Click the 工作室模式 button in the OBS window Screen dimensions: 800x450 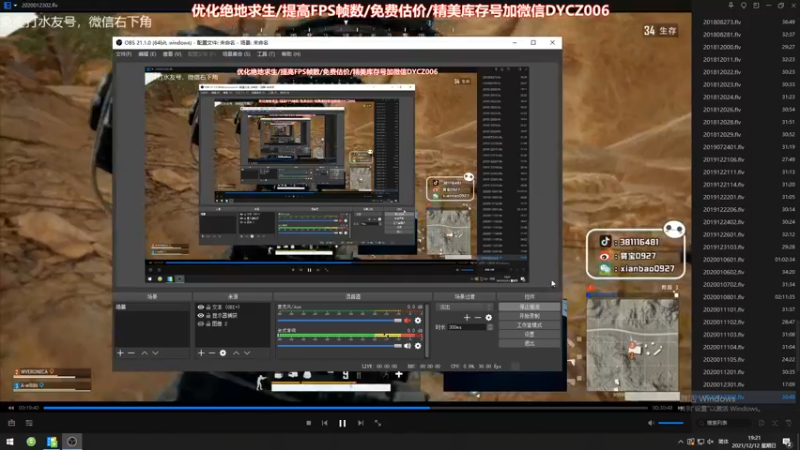coord(529,325)
